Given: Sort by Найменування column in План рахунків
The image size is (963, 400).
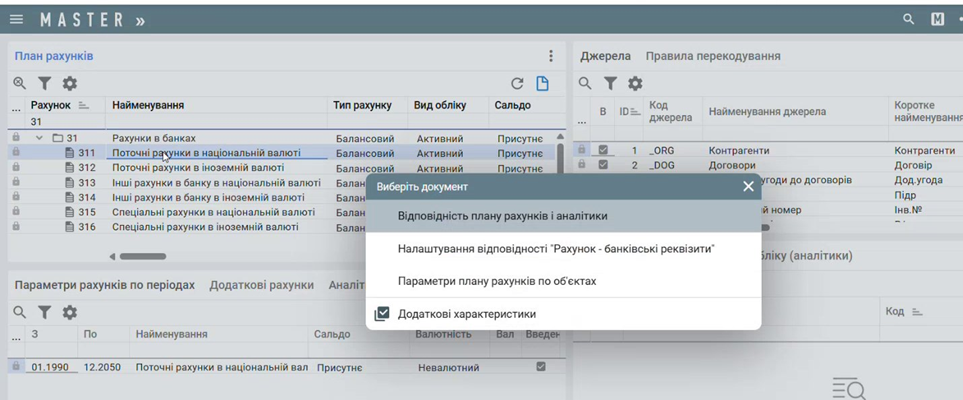Looking at the screenshot, I should 148,106.
